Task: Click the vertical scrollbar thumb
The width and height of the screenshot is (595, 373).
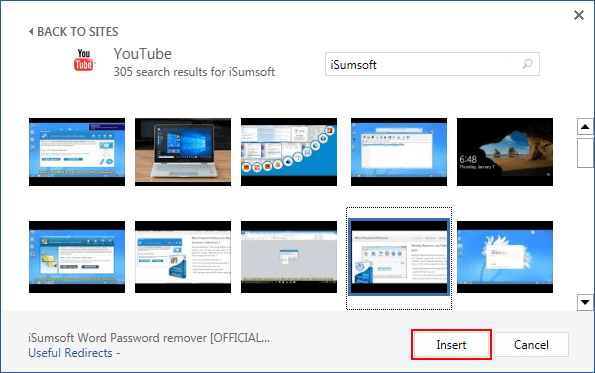Action: (x=585, y=153)
